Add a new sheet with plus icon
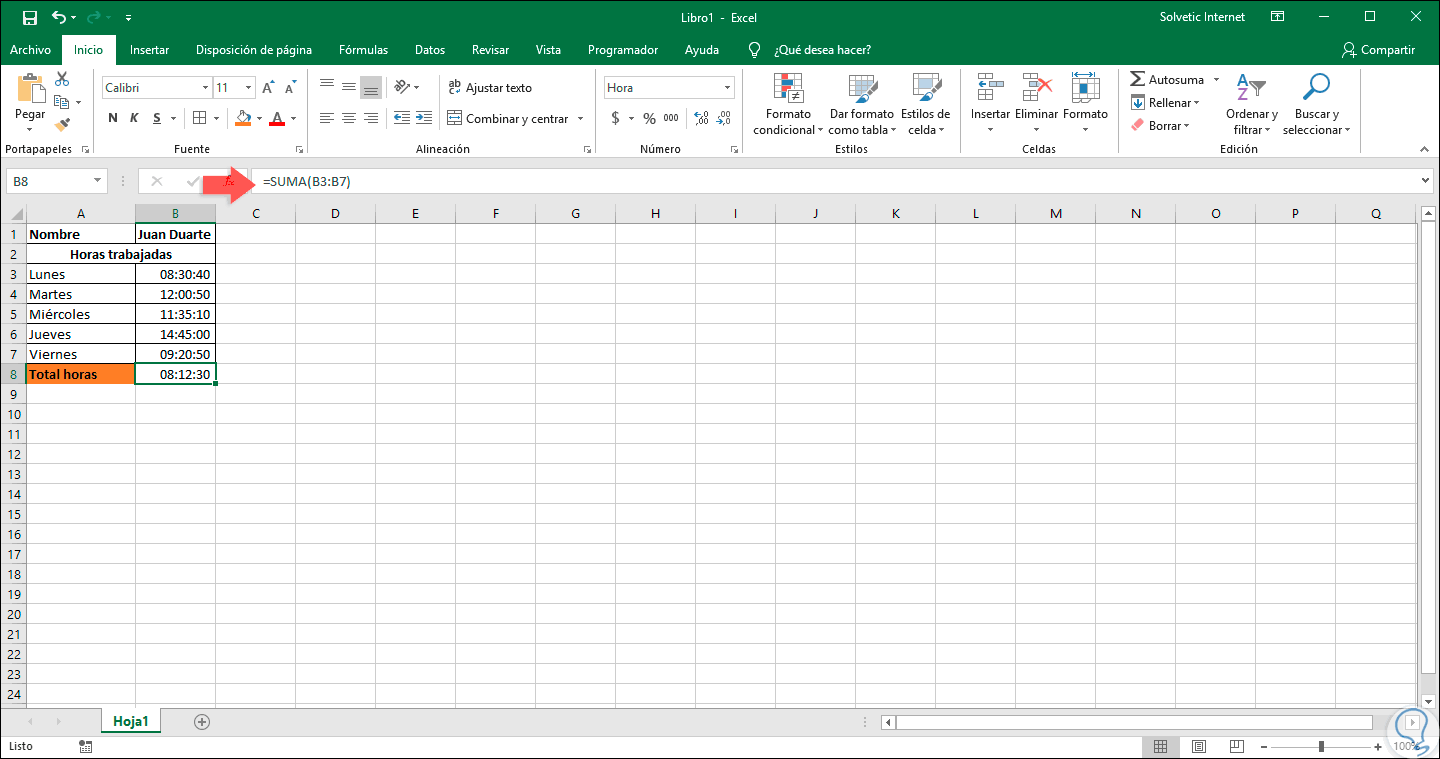 [202, 721]
